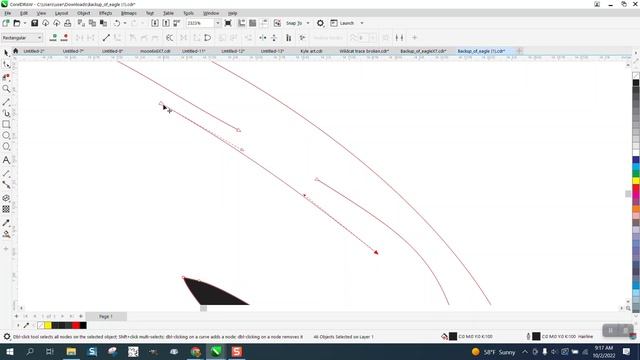This screenshot has width=640, height=360.
Task: Click the Print icon
Action: point(67,23)
